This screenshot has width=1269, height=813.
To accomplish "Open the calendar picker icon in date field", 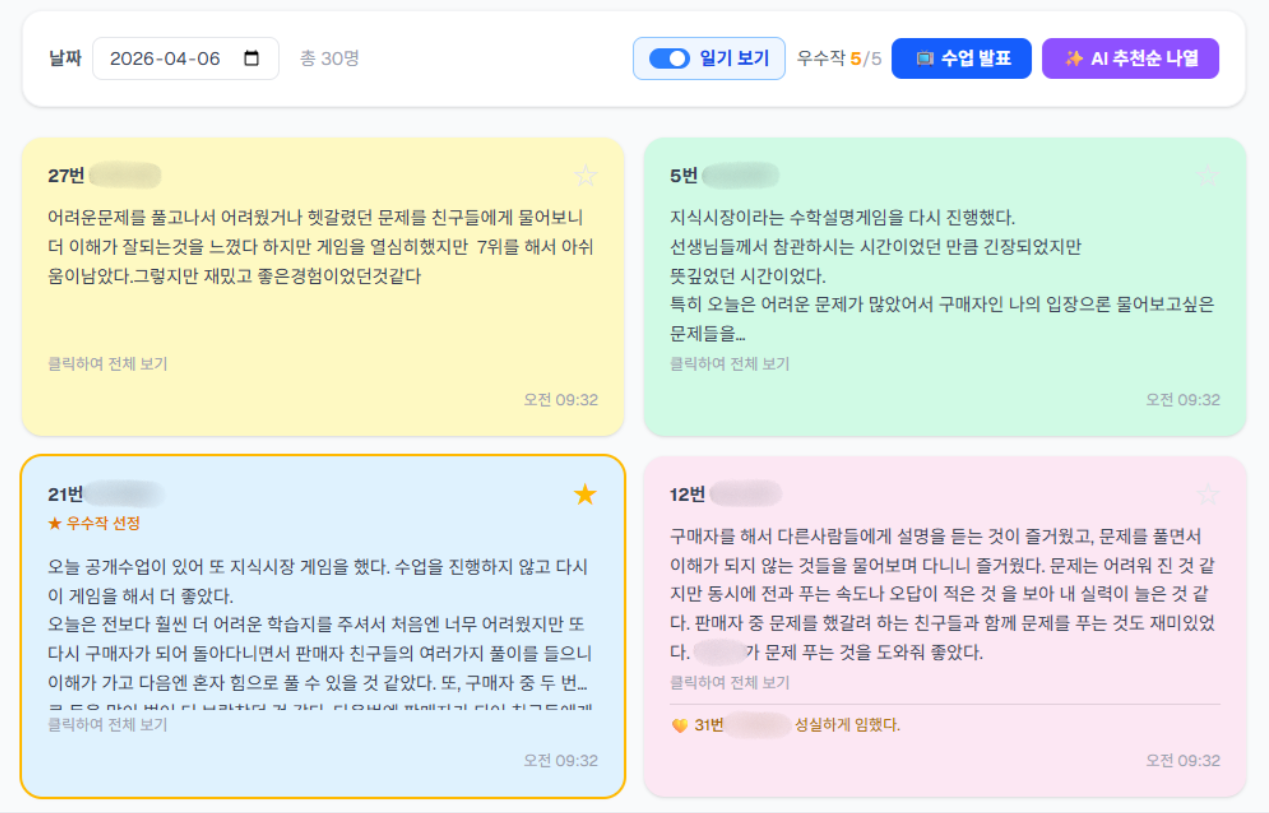I will [252, 58].
